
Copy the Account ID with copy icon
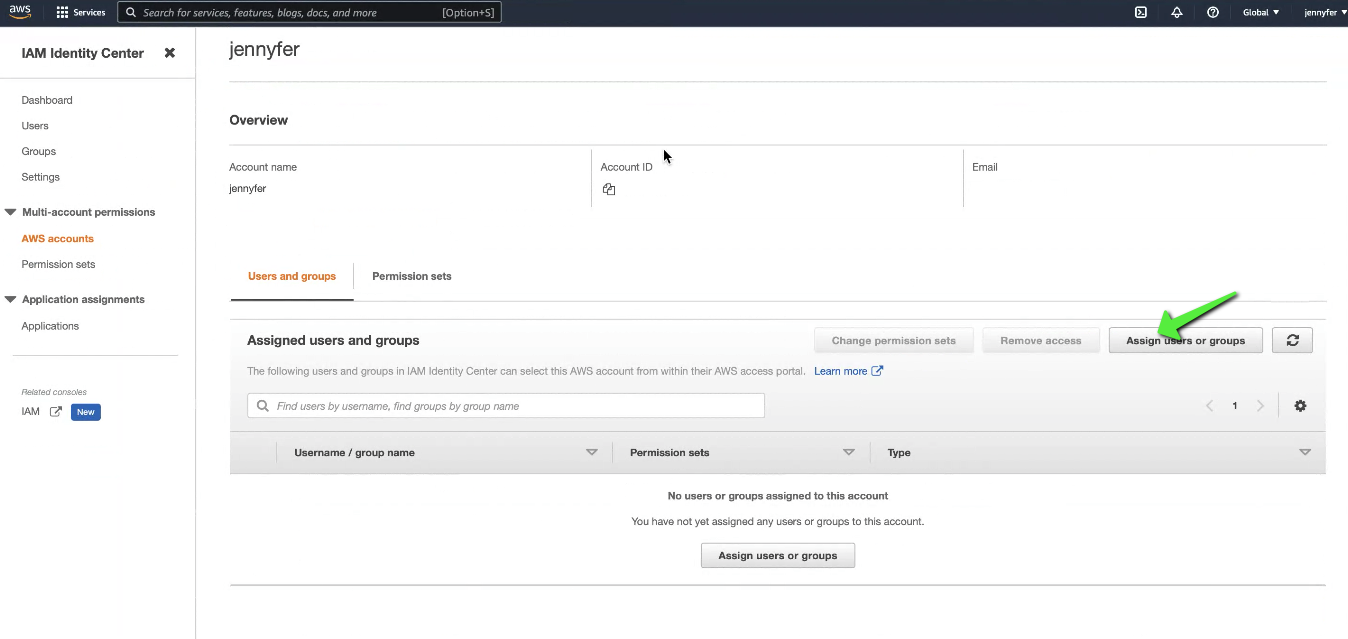[x=609, y=189]
